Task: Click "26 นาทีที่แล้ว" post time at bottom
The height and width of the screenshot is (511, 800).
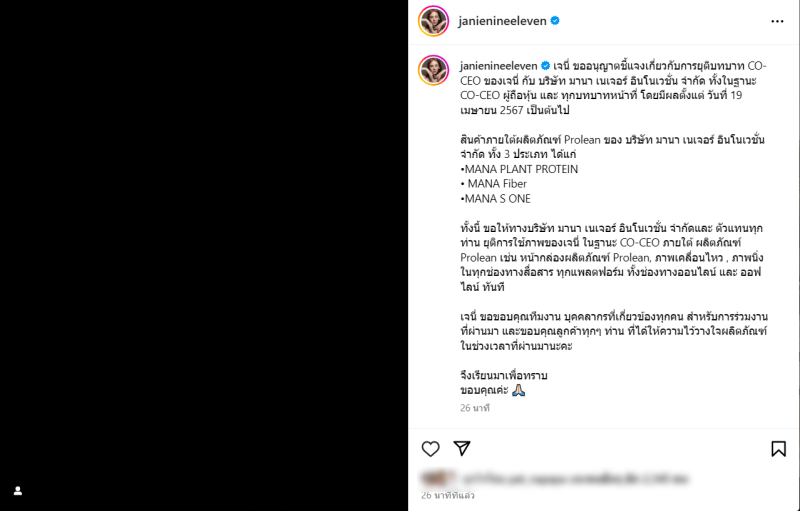Action: (x=447, y=495)
